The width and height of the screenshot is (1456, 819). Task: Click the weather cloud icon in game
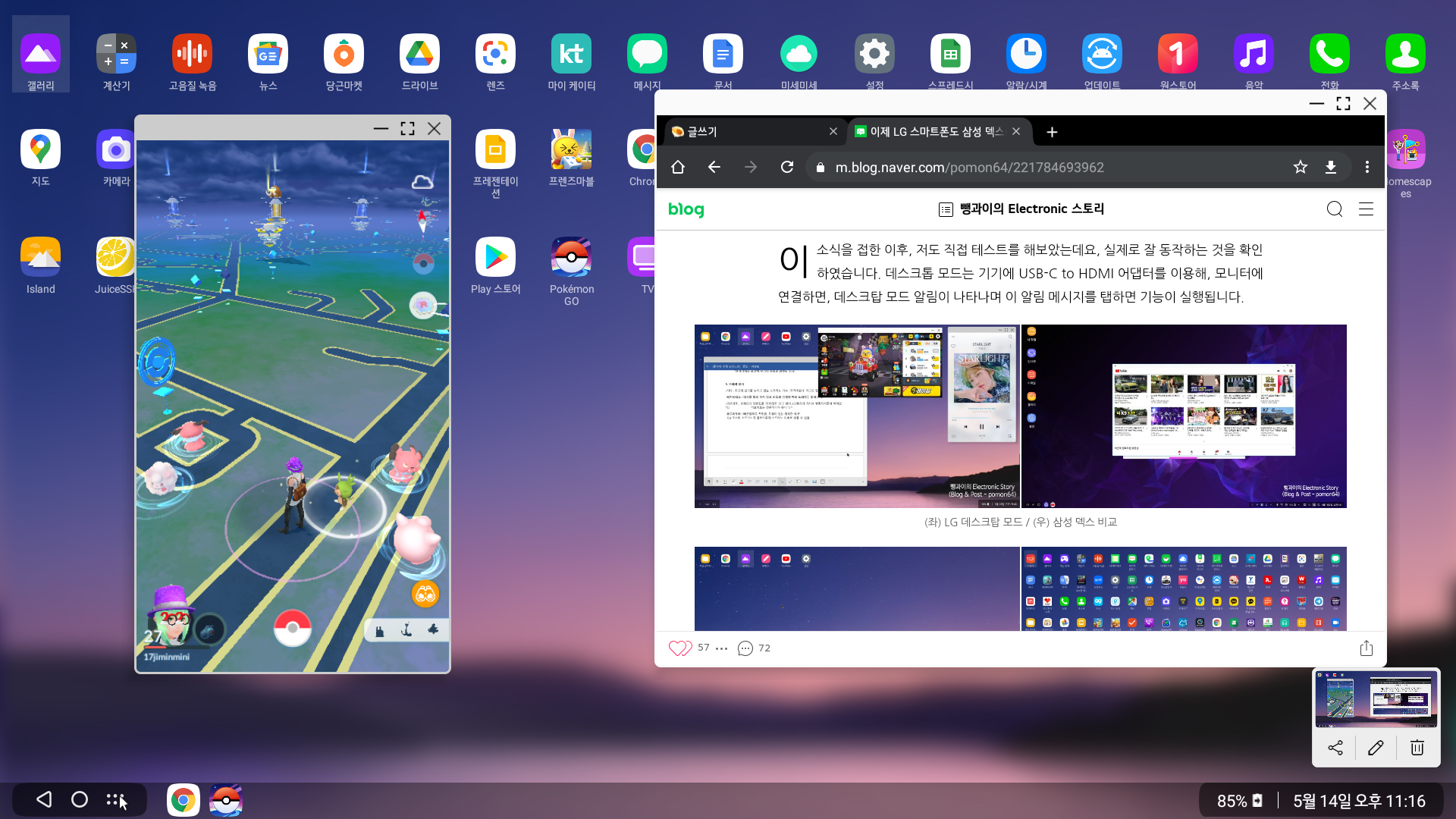coord(422,181)
